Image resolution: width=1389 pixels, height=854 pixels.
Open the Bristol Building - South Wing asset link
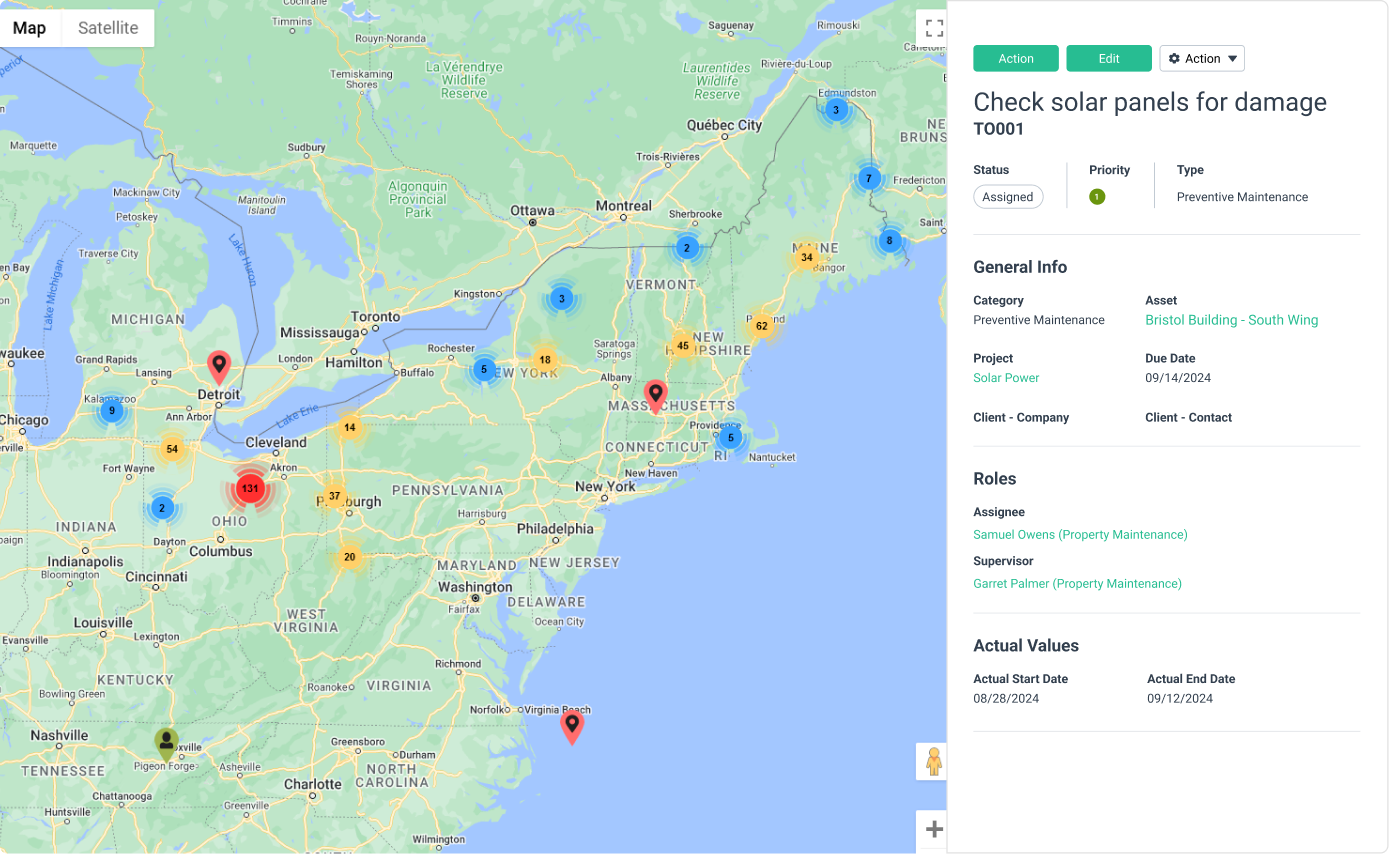point(1231,320)
